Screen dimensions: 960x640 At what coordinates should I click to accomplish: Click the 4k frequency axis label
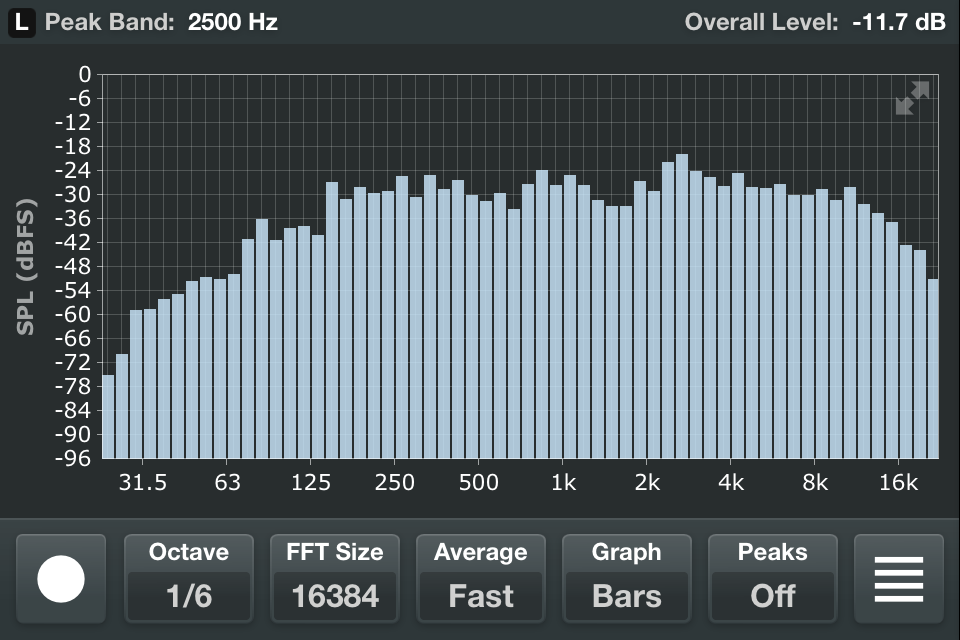pyautogui.click(x=731, y=484)
